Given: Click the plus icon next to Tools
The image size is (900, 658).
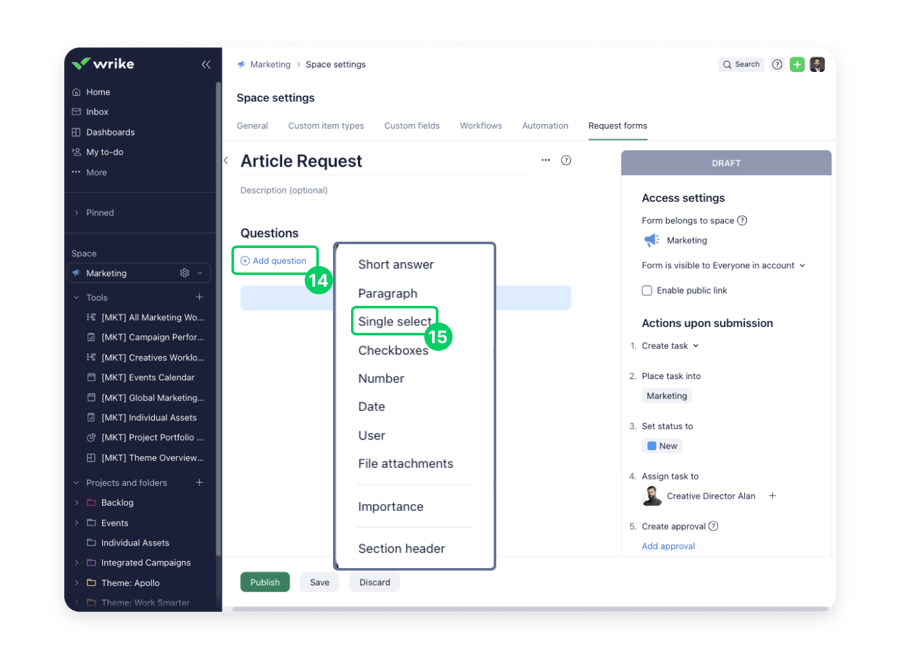Looking at the screenshot, I should 199,297.
